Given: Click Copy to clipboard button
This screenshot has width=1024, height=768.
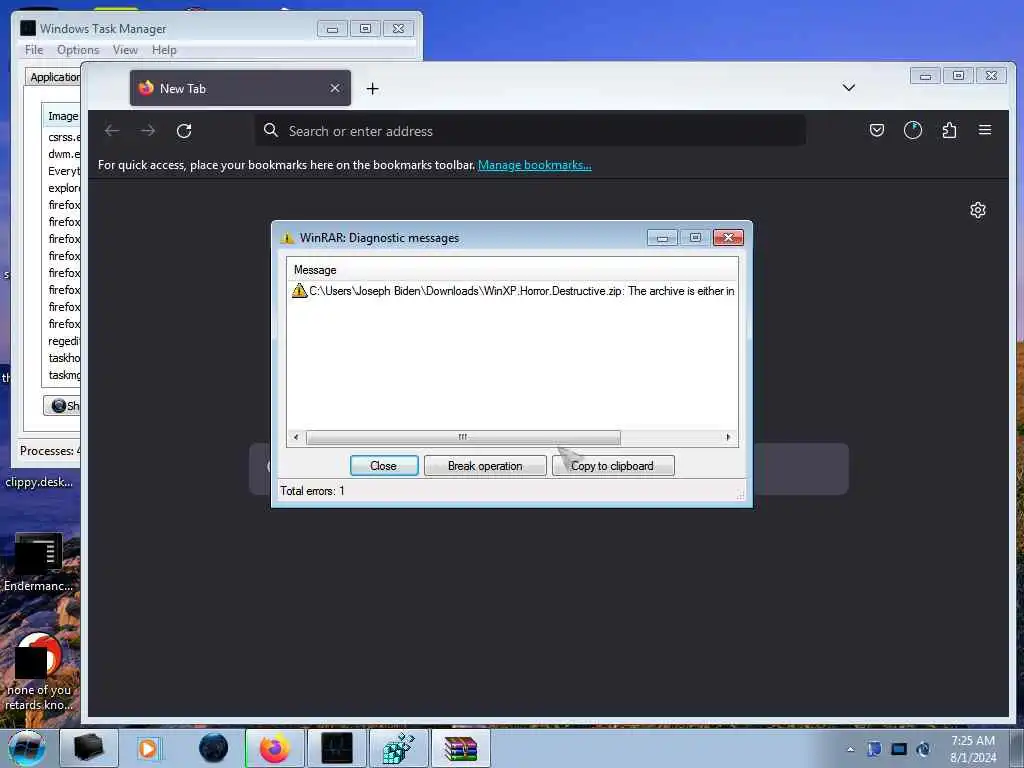Looking at the screenshot, I should click(613, 466).
